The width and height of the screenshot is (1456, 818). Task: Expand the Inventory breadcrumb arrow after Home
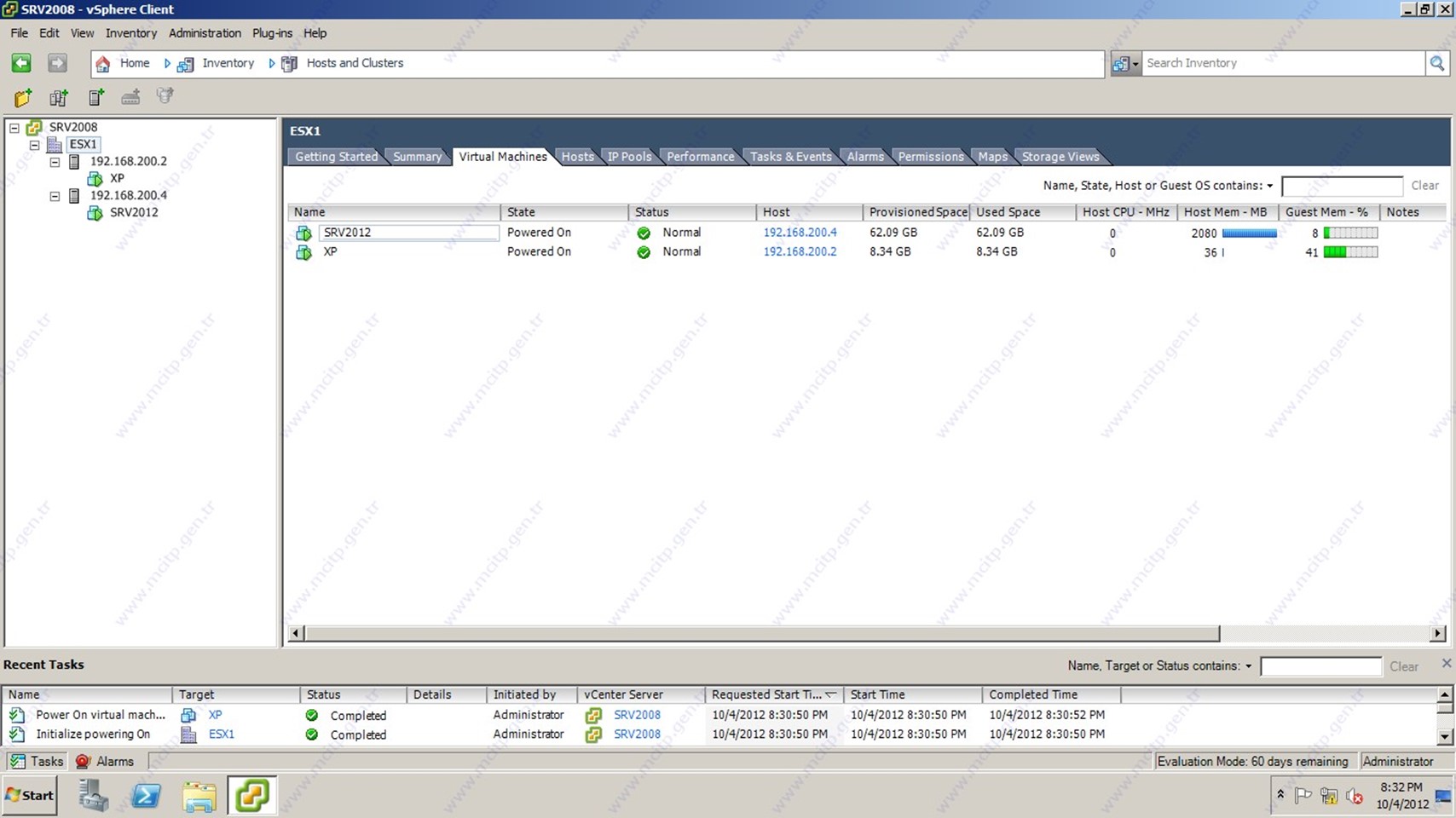tap(168, 63)
